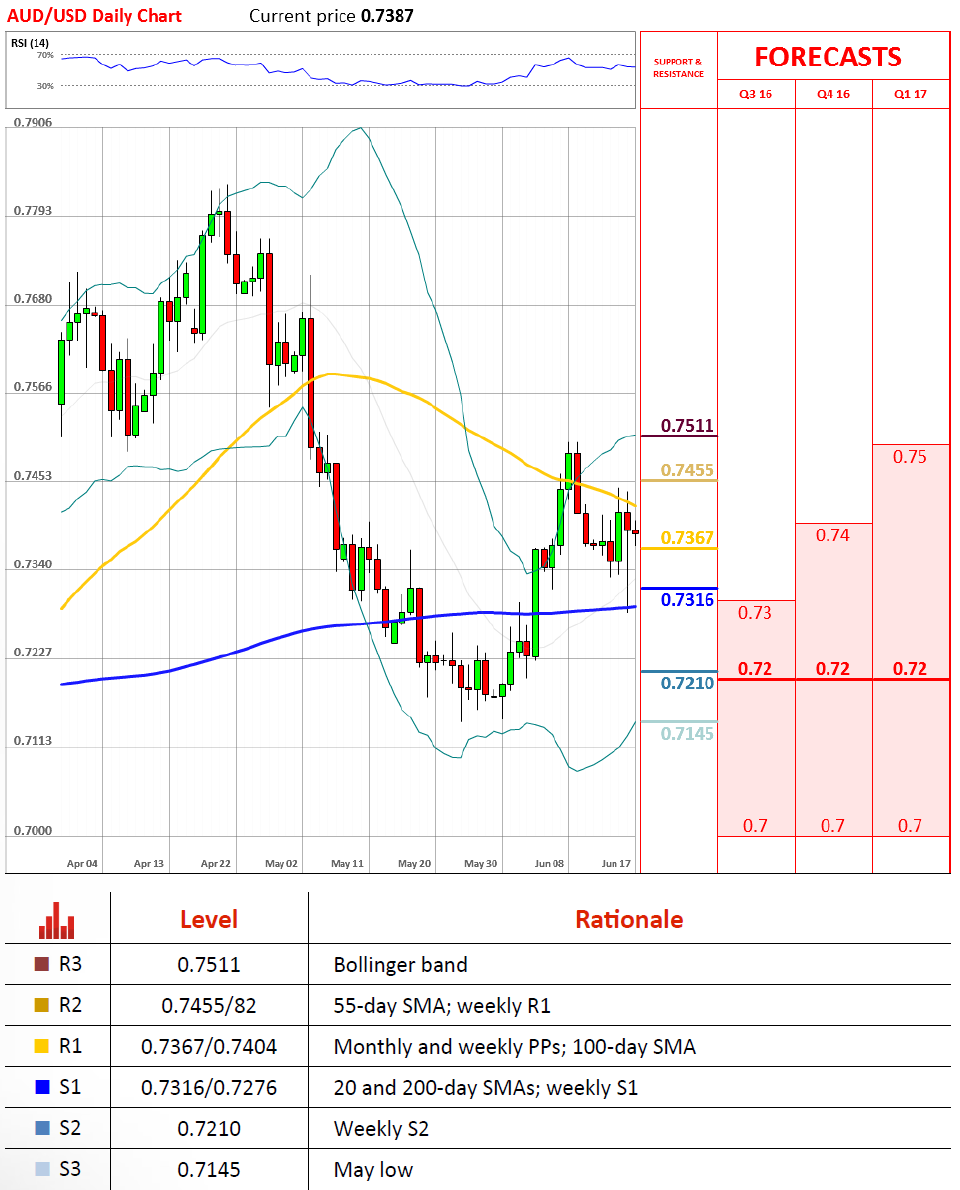Click the 0.7906 price axis label
The image size is (960, 1190).
[x=33, y=122]
